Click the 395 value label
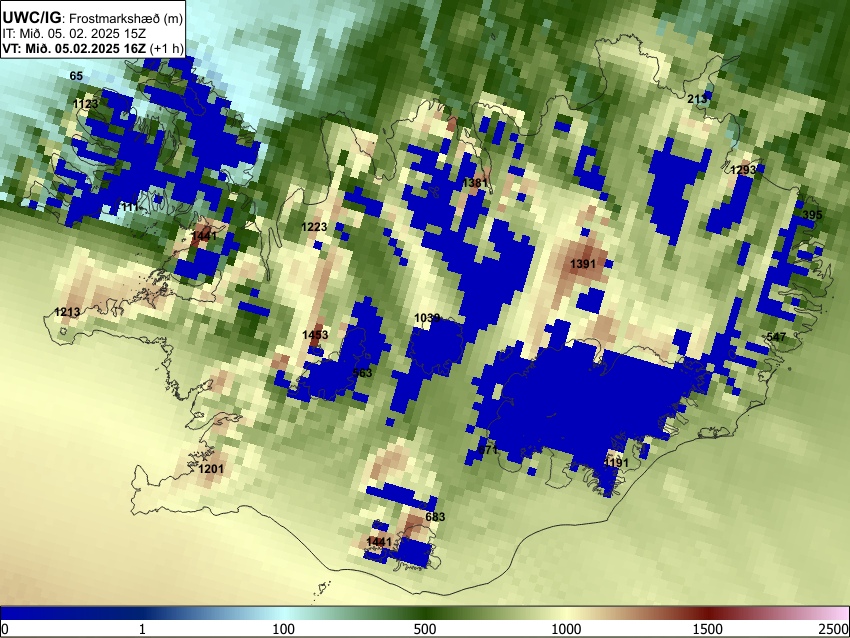Viewport: 850px width, 638px height. click(x=812, y=215)
